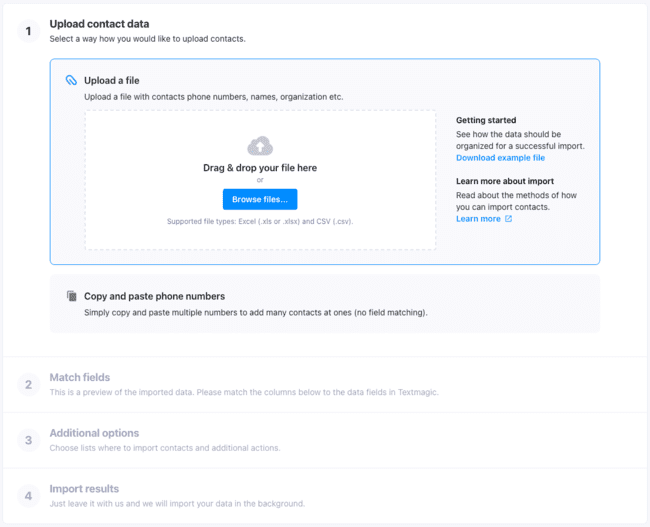650x527 pixels.
Task: Click the step 4 number circle
Action: pyautogui.click(x=28, y=496)
